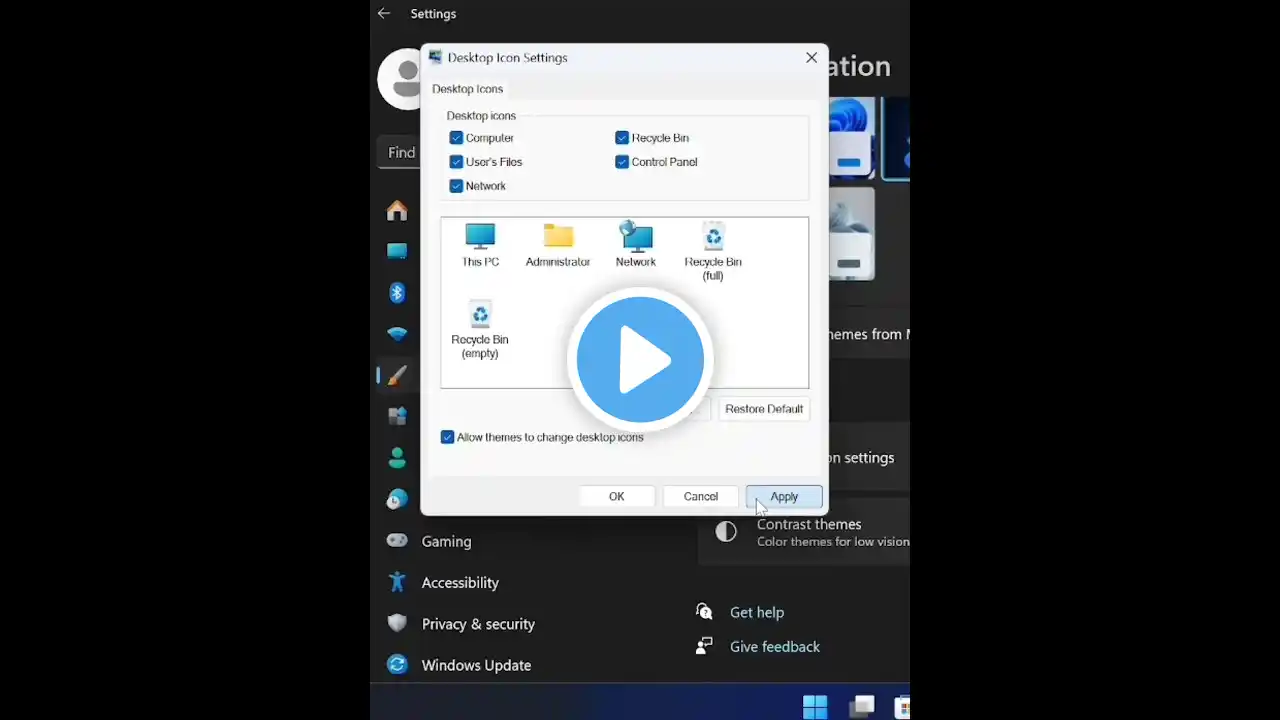Click the user profile avatar in Settings
1280x720 pixels.
click(x=400, y=78)
